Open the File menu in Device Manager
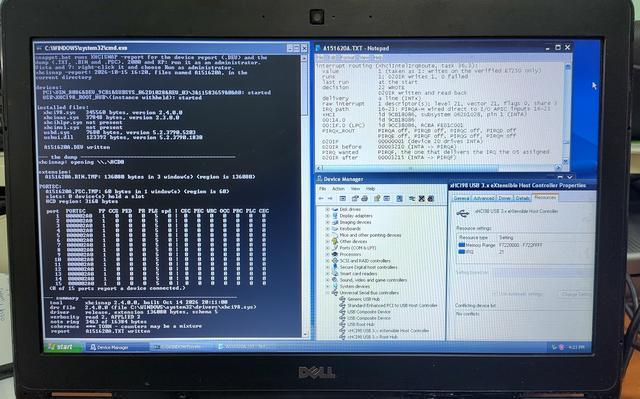 [322, 189]
